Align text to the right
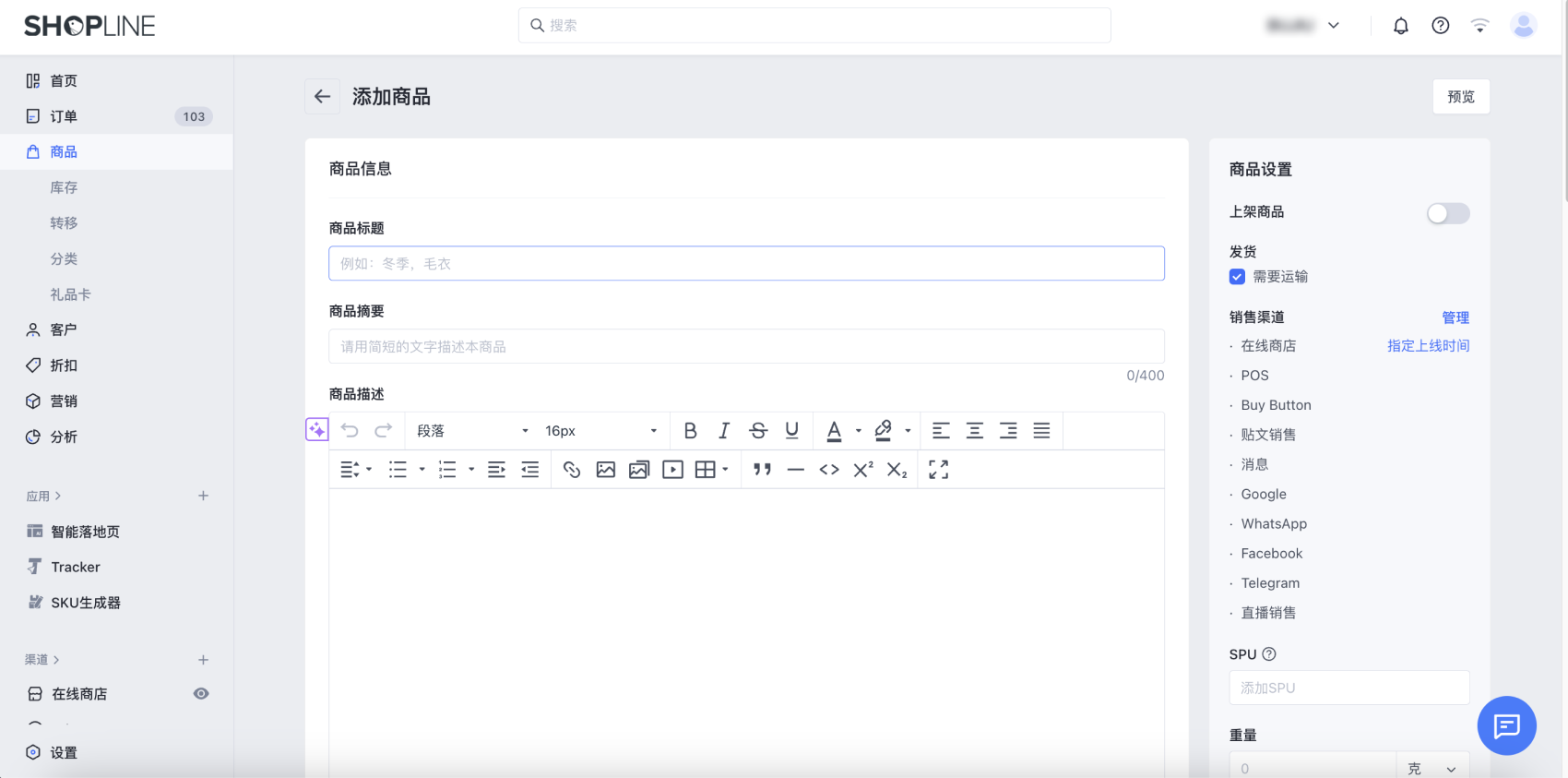 pyautogui.click(x=1008, y=430)
